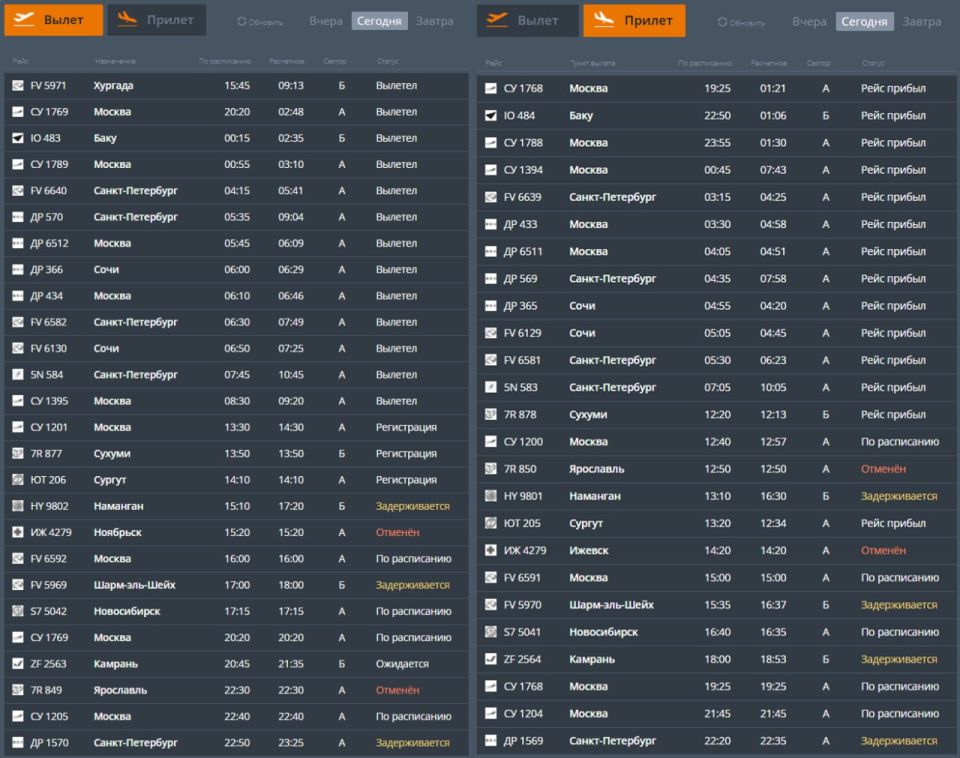
Task: Switch to the Вылет tab on the arrivals board
Action: (x=527, y=20)
